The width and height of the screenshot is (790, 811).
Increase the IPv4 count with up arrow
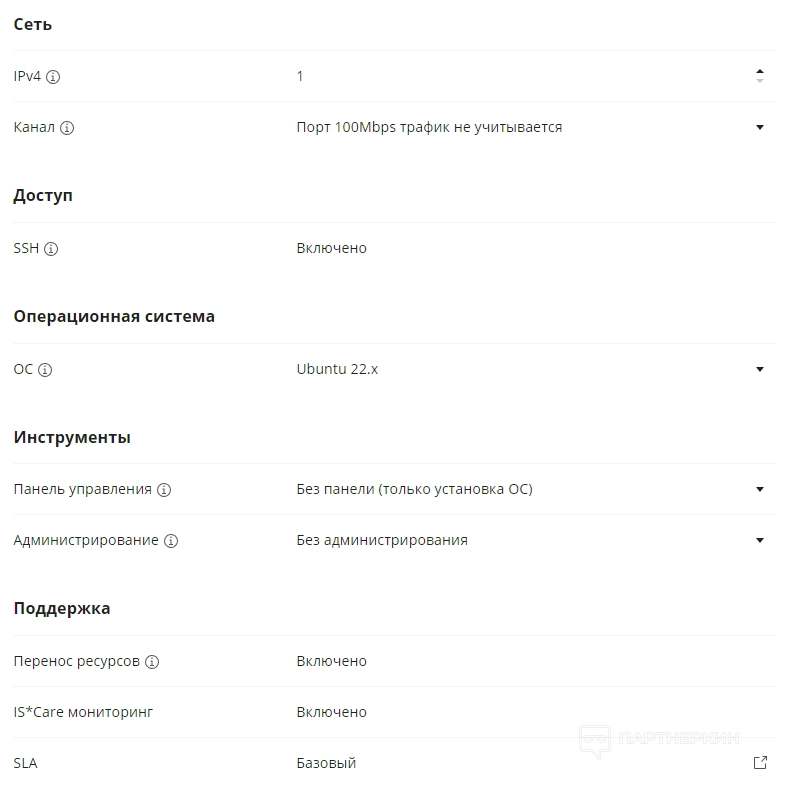pyautogui.click(x=760, y=71)
